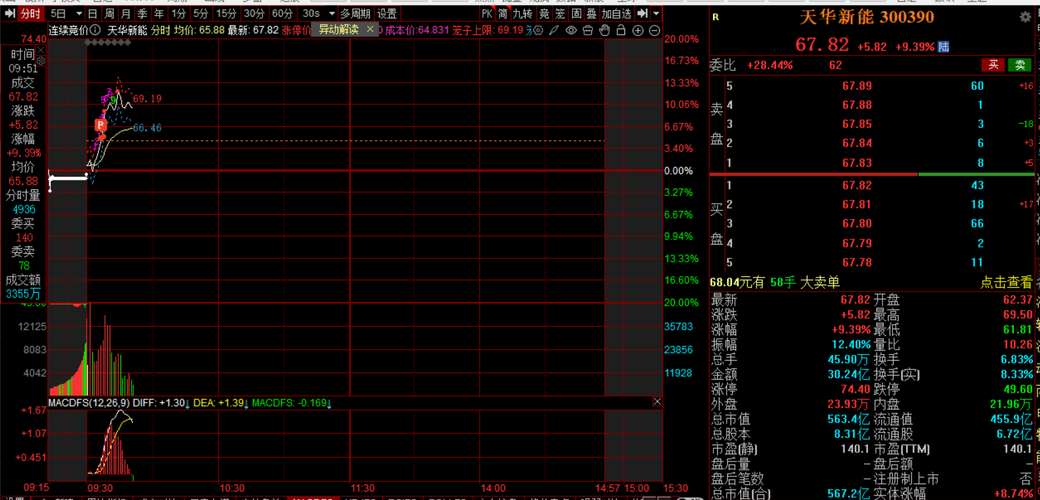Click the info icon beside 连续竞价
Image resolution: width=1040 pixels, height=500 pixels.
96,30
